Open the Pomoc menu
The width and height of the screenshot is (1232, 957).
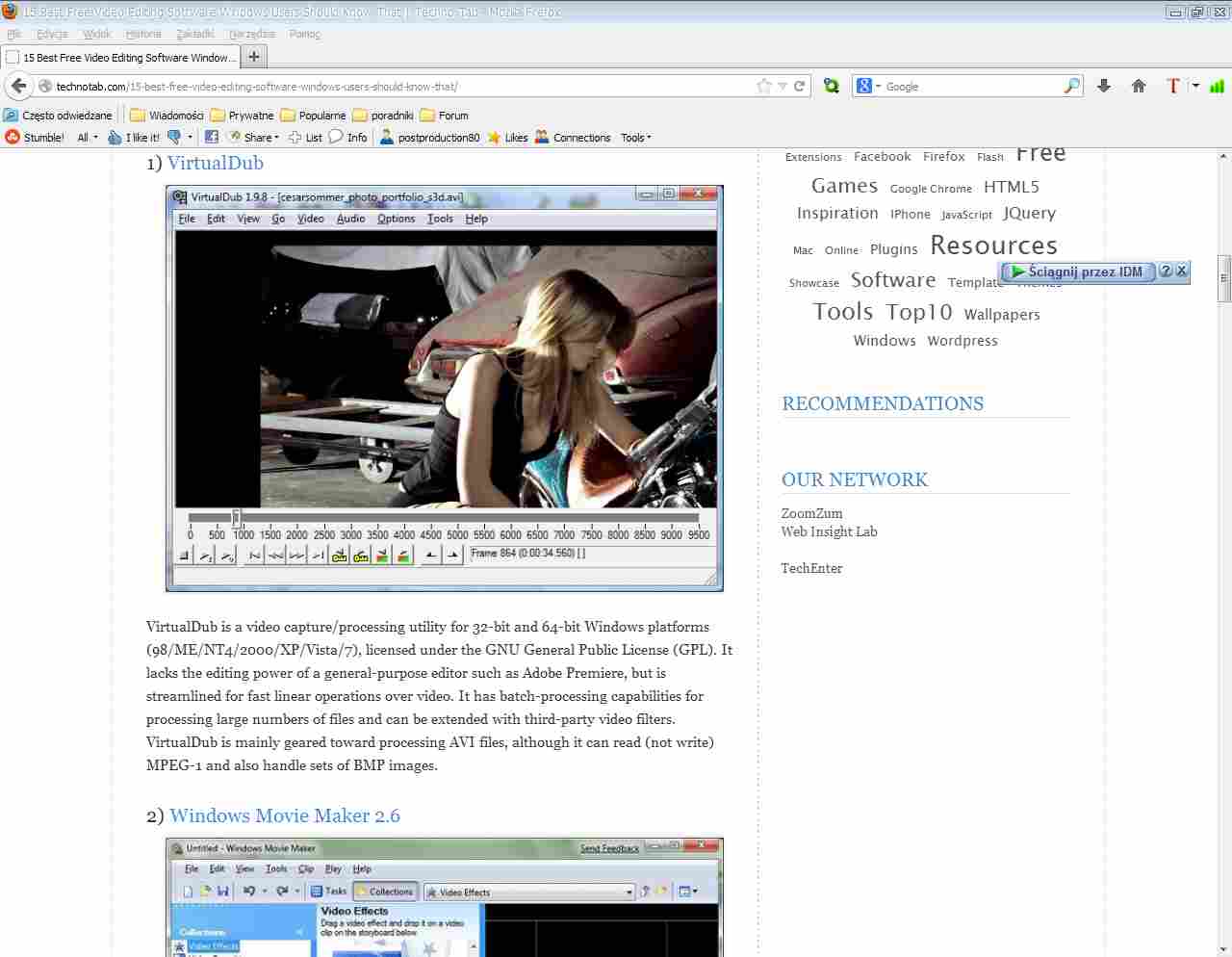(305, 34)
